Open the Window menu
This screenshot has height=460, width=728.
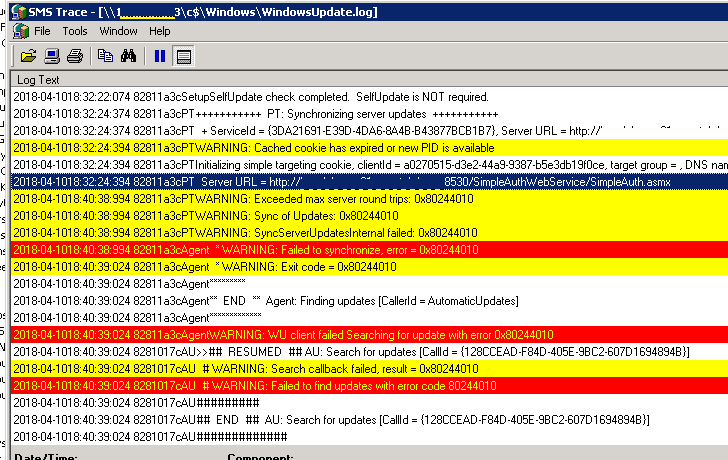pyautogui.click(x=118, y=31)
